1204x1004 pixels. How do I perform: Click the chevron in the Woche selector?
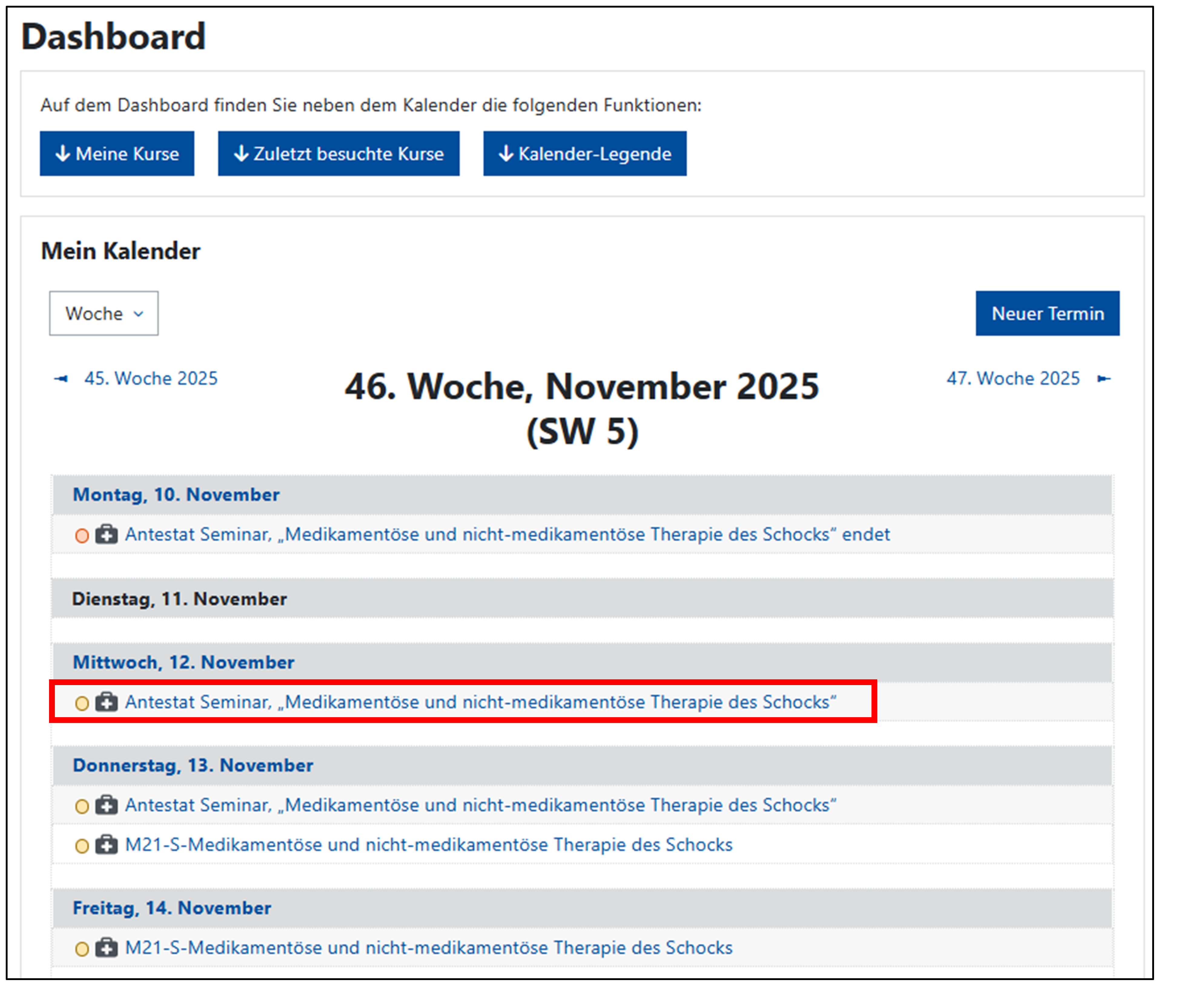pyautogui.click(x=138, y=314)
